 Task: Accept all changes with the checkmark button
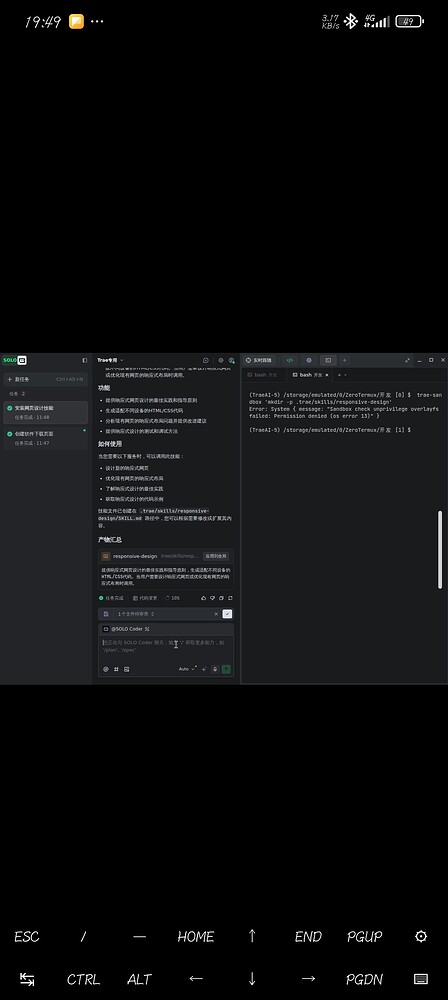(x=227, y=614)
